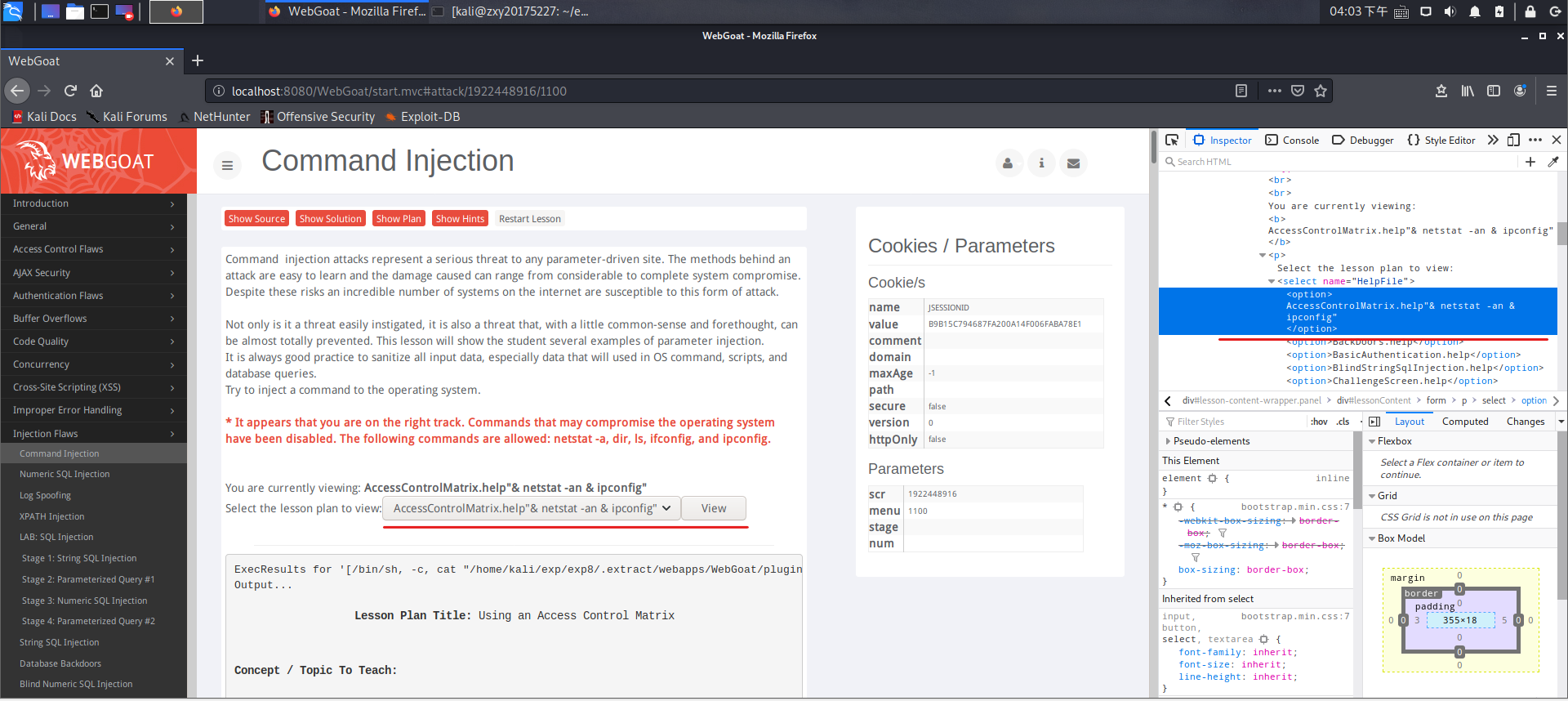This screenshot has width=1568, height=701.
Task: Toggle responsive design mode in devtools
Action: (x=1513, y=140)
